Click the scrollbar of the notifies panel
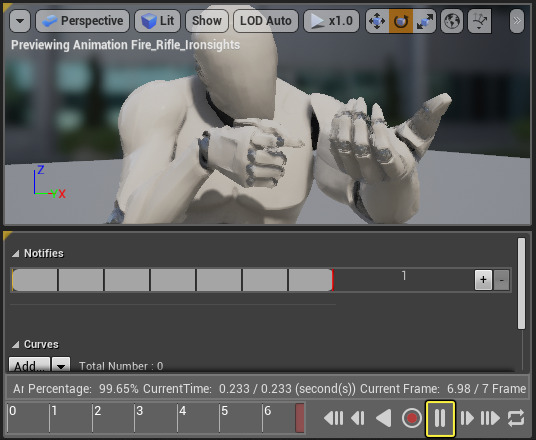Screen dimensions: 536x440 [521, 283]
